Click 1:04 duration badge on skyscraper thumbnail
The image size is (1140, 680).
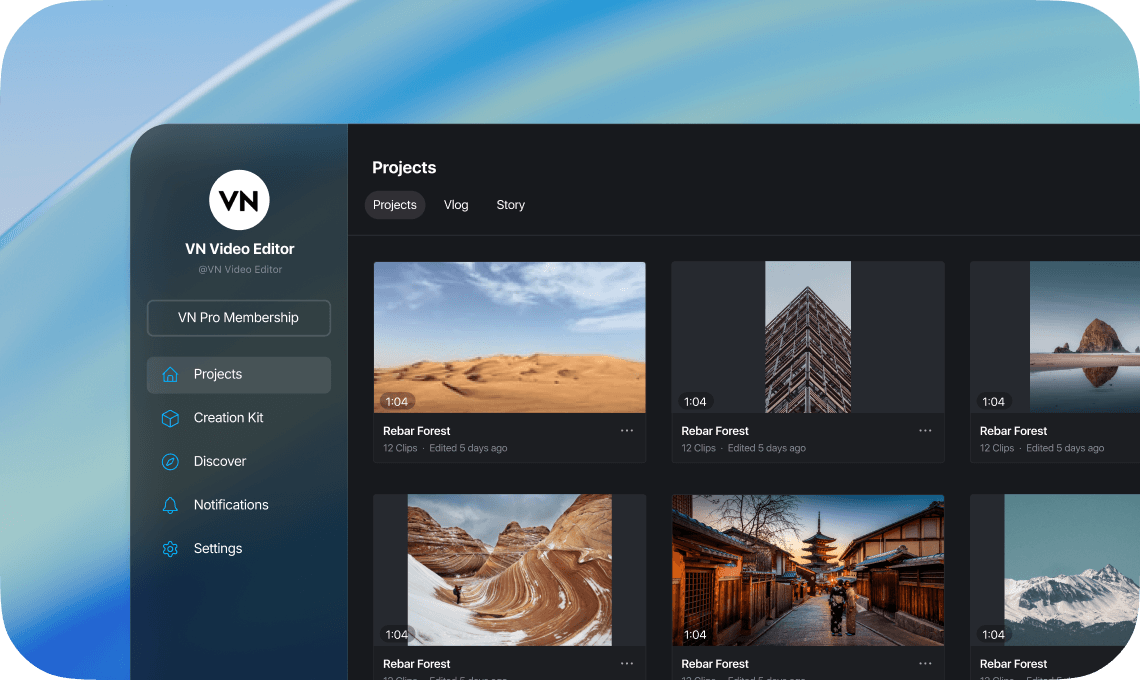pyautogui.click(x=695, y=401)
